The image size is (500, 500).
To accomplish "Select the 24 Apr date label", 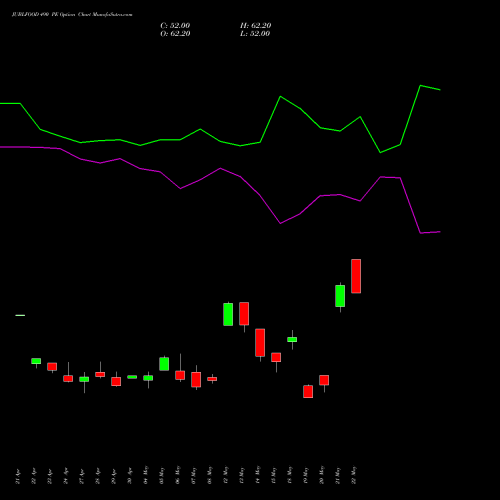I will (66, 477).
